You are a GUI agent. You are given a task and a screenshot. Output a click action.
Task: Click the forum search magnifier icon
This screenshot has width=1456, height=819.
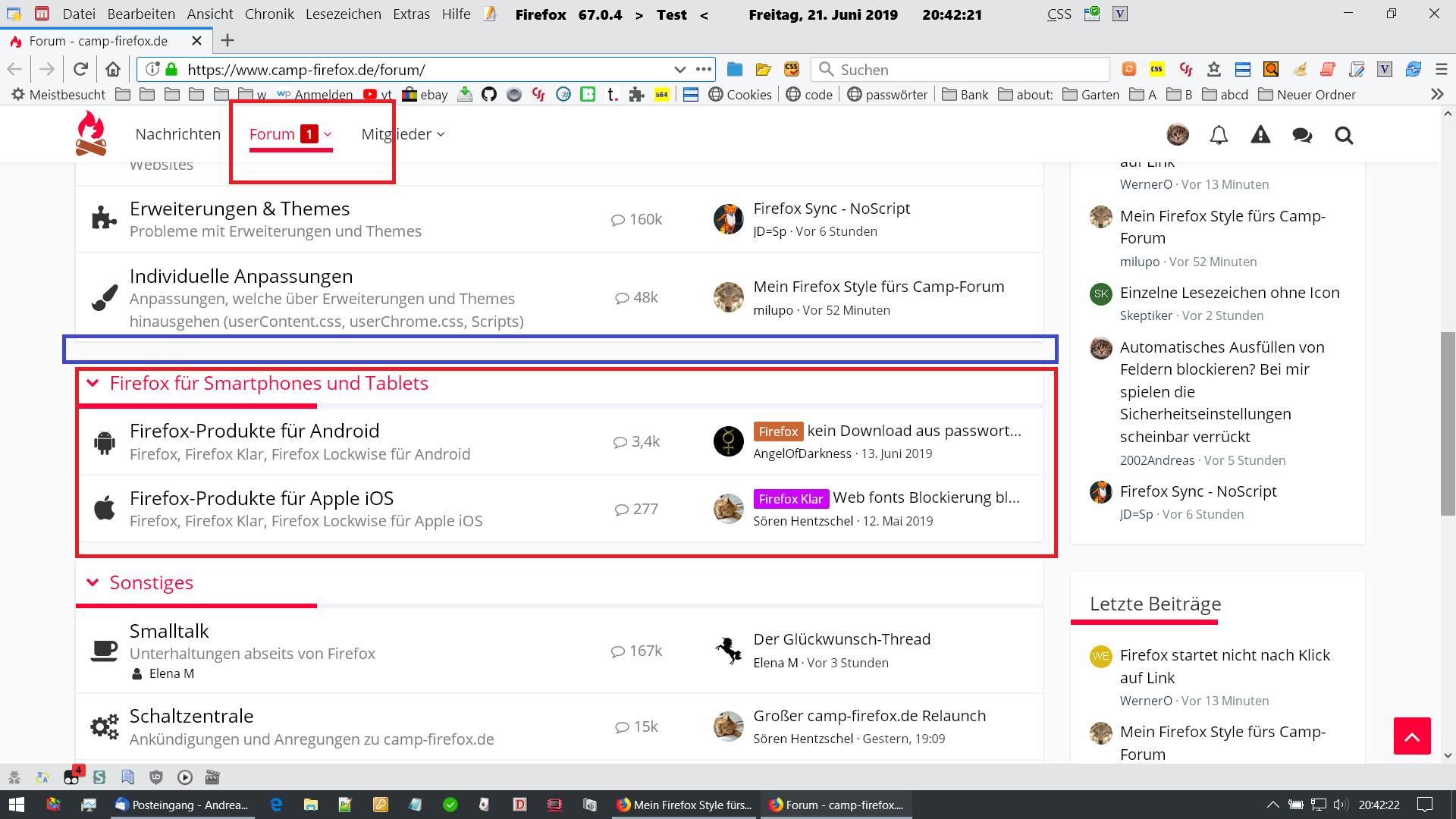pos(1344,135)
